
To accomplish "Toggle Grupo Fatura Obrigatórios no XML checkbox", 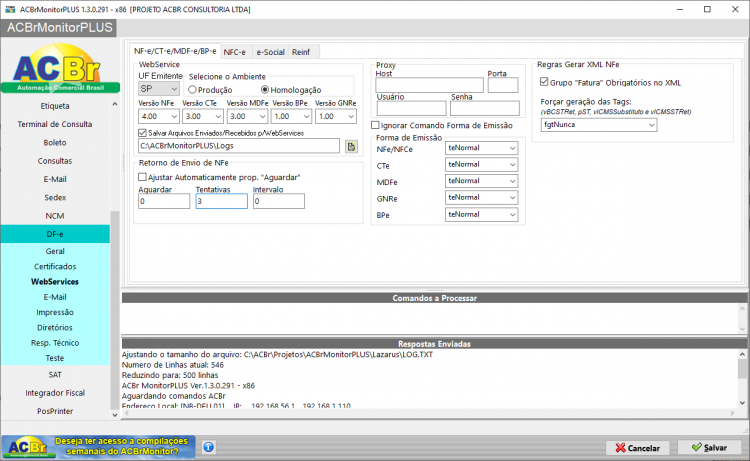I will point(544,82).
